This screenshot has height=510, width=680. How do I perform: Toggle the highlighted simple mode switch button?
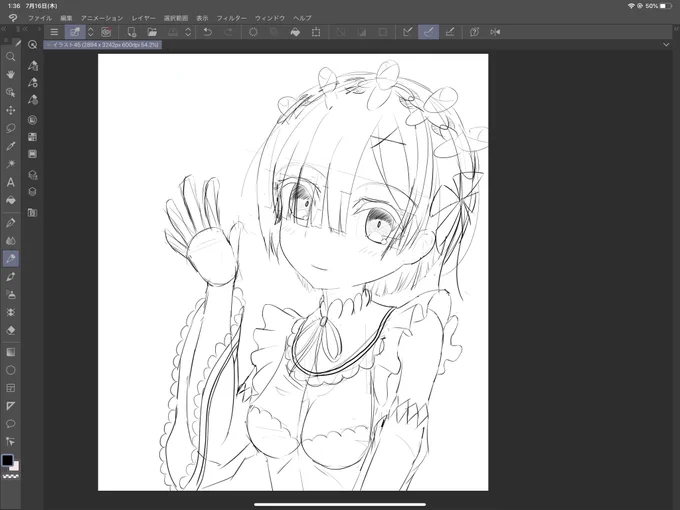click(x=75, y=32)
